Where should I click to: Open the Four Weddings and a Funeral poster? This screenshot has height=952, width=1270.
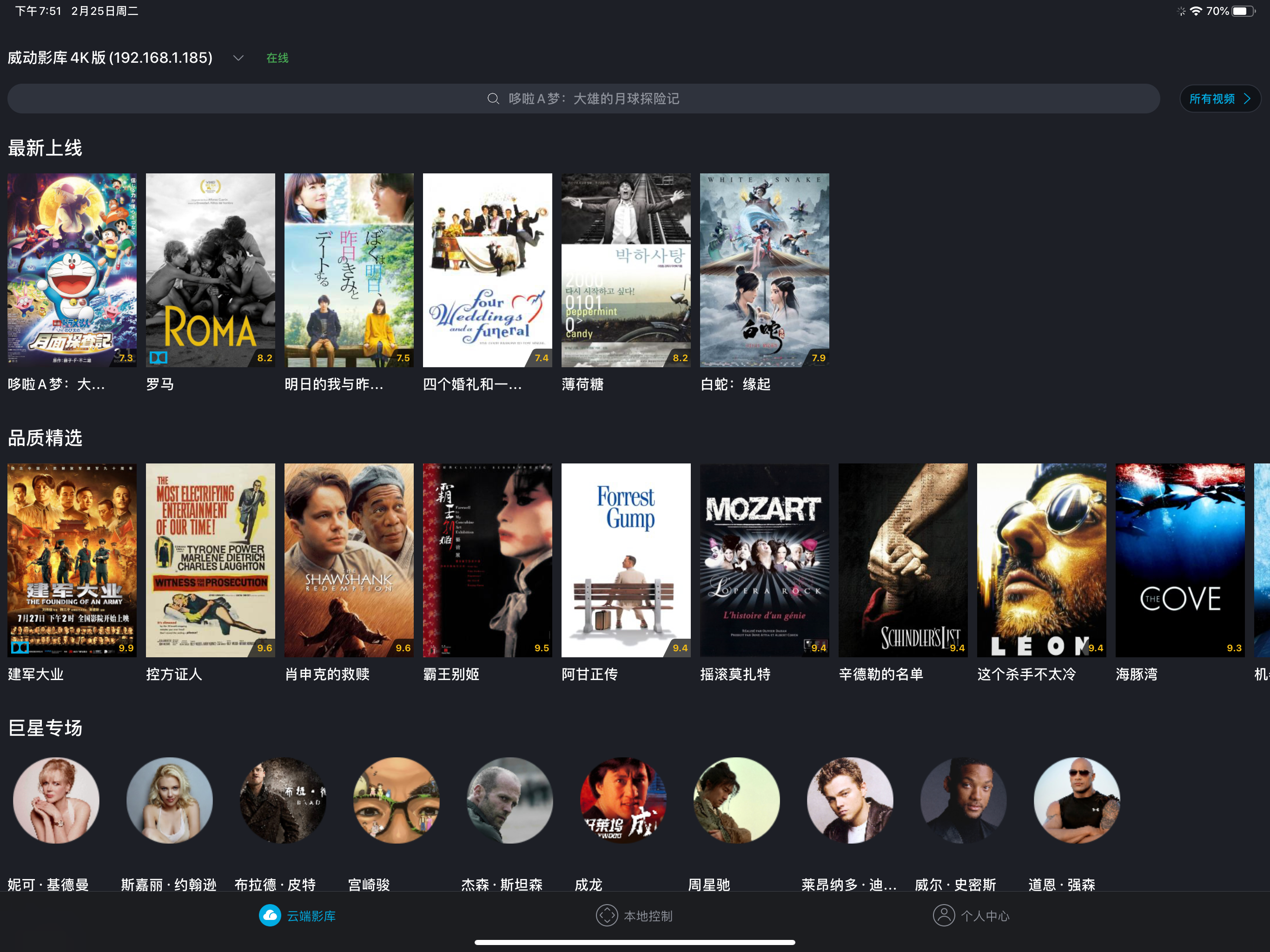pos(488,270)
